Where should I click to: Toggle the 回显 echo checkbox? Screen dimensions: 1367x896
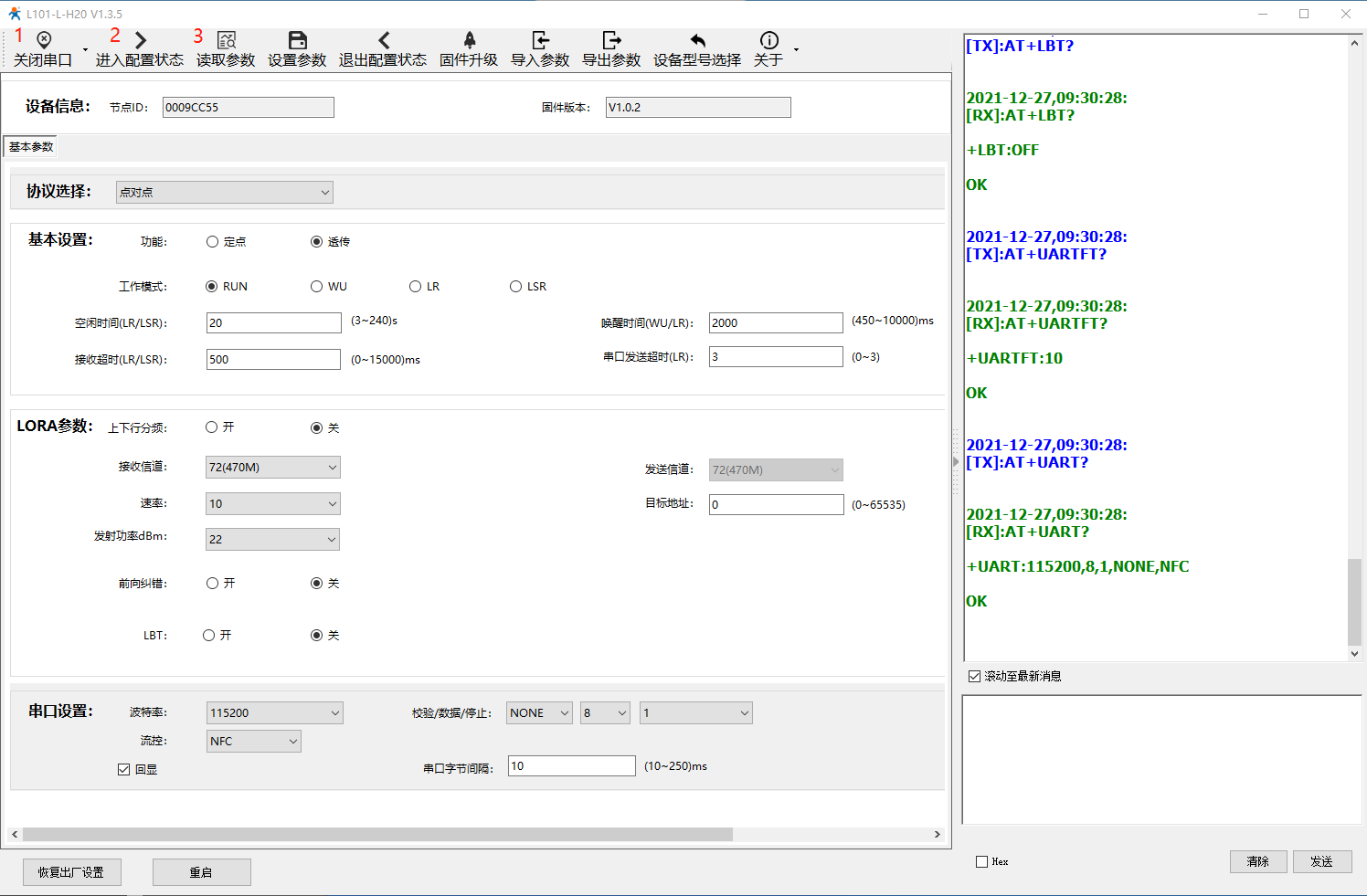[x=124, y=770]
